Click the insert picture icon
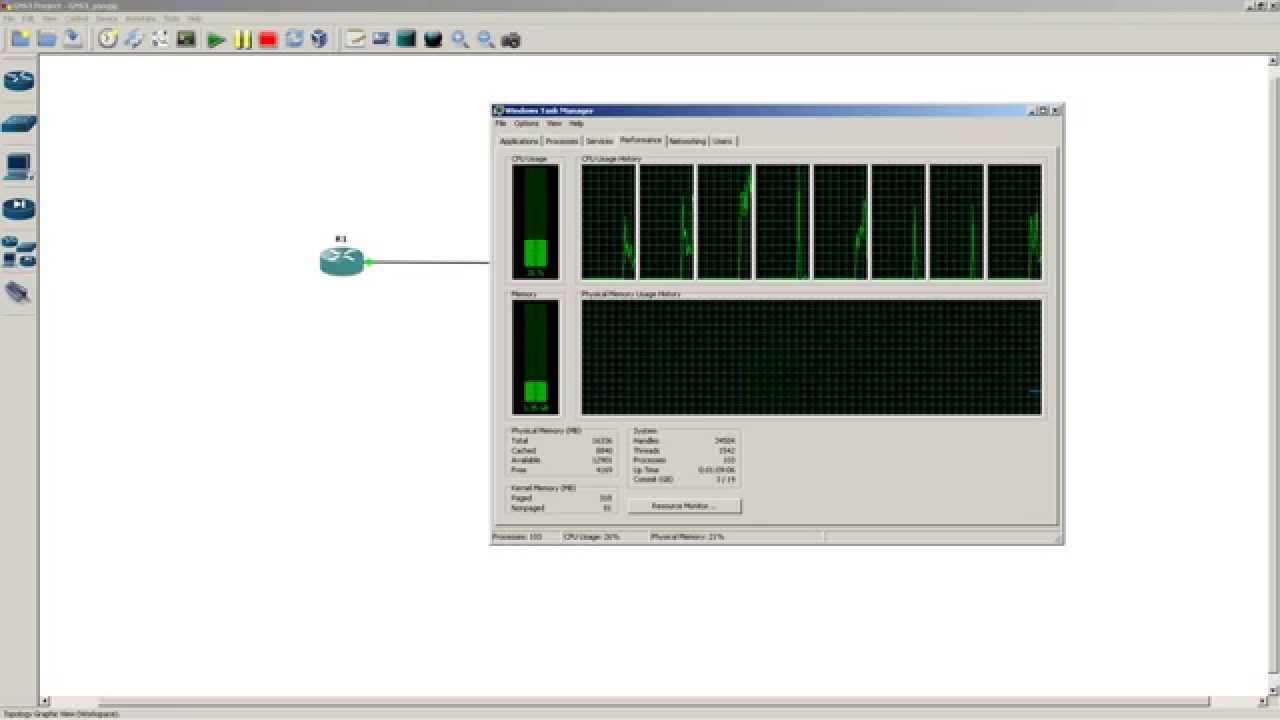Viewport: 1280px width, 720px height. 381,39
